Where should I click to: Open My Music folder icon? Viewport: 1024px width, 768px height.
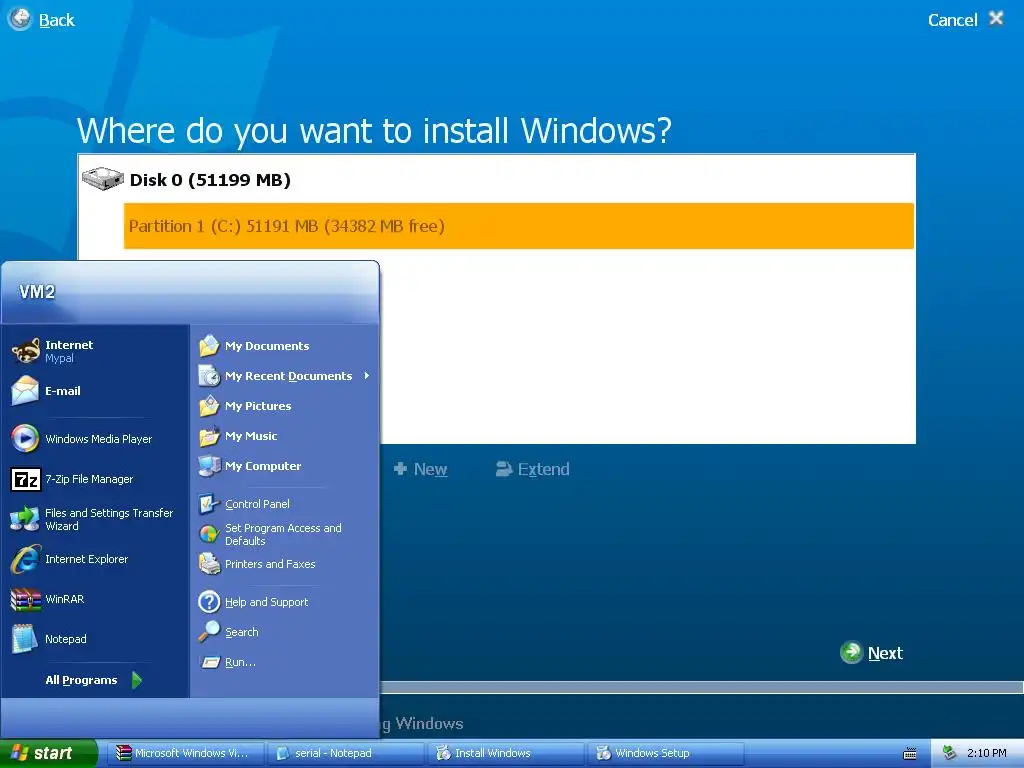(x=209, y=436)
